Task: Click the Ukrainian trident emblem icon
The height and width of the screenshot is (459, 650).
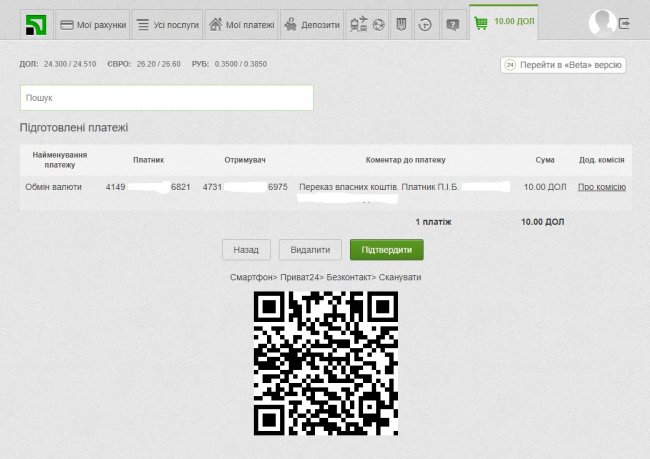Action: [x=402, y=24]
